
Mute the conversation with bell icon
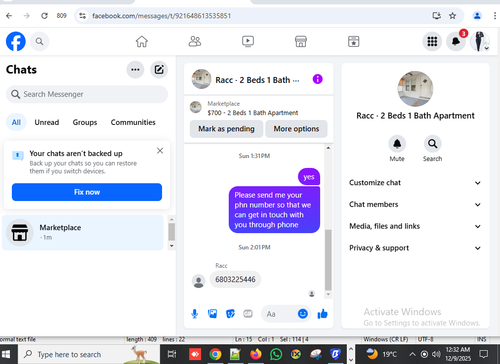pos(397,144)
